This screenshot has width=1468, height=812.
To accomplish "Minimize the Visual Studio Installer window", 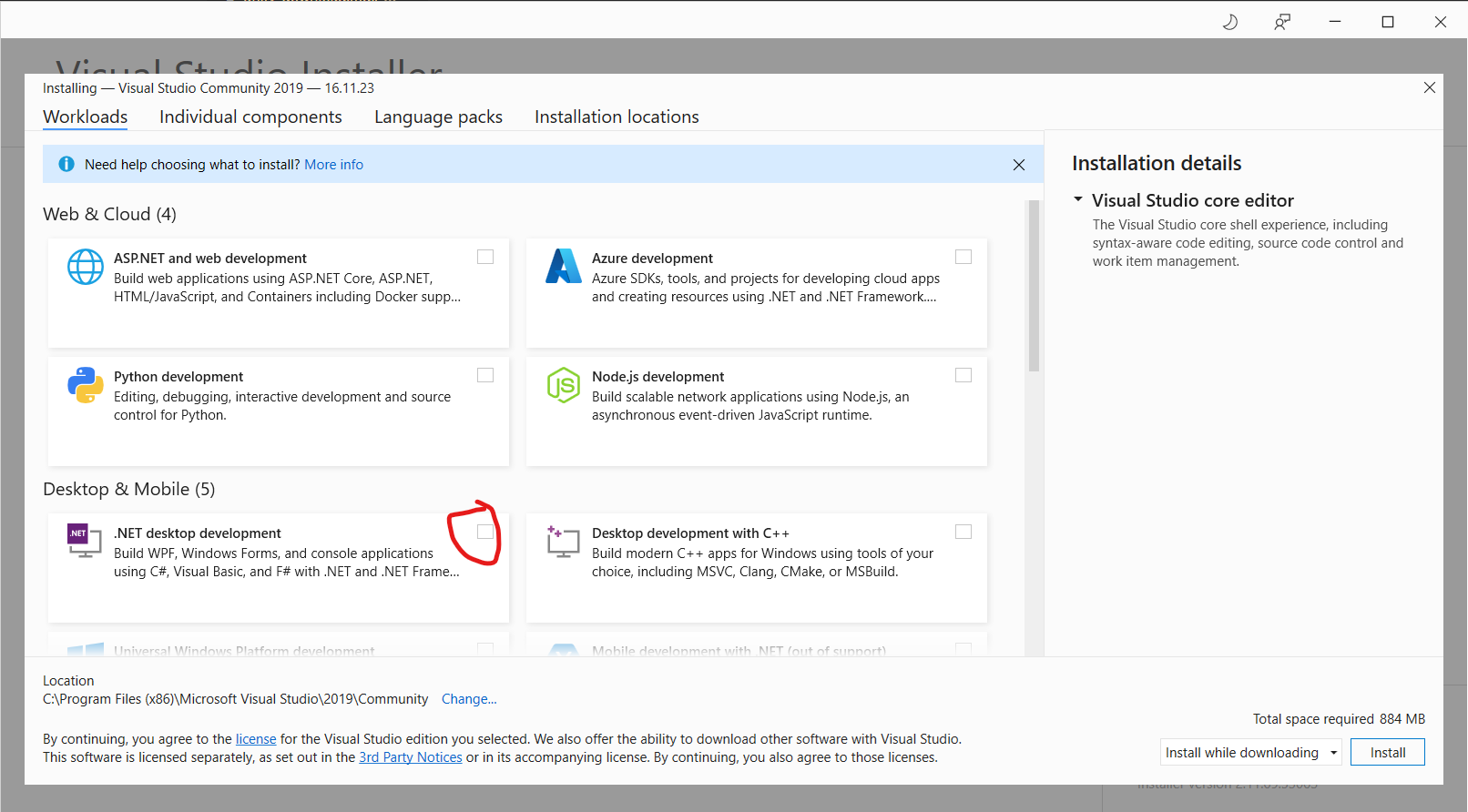I will [1335, 22].
